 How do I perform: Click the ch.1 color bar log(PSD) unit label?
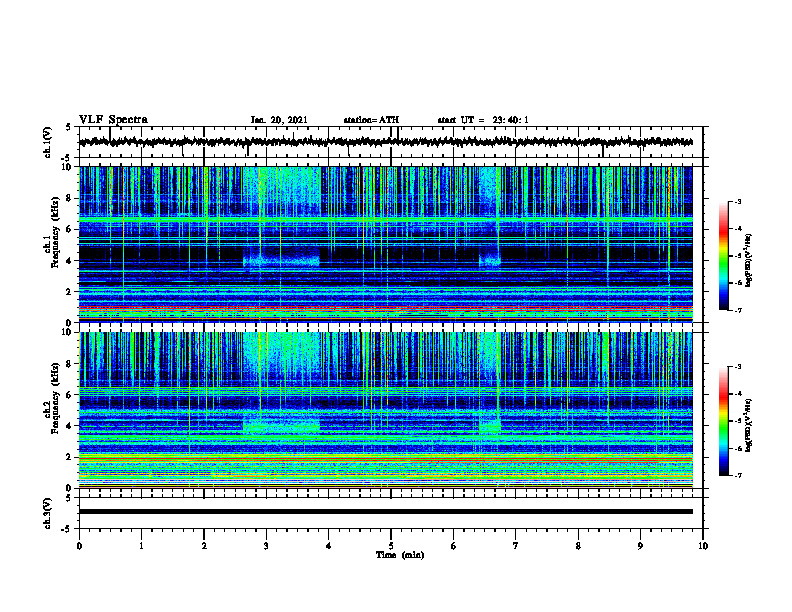[x=748, y=260]
